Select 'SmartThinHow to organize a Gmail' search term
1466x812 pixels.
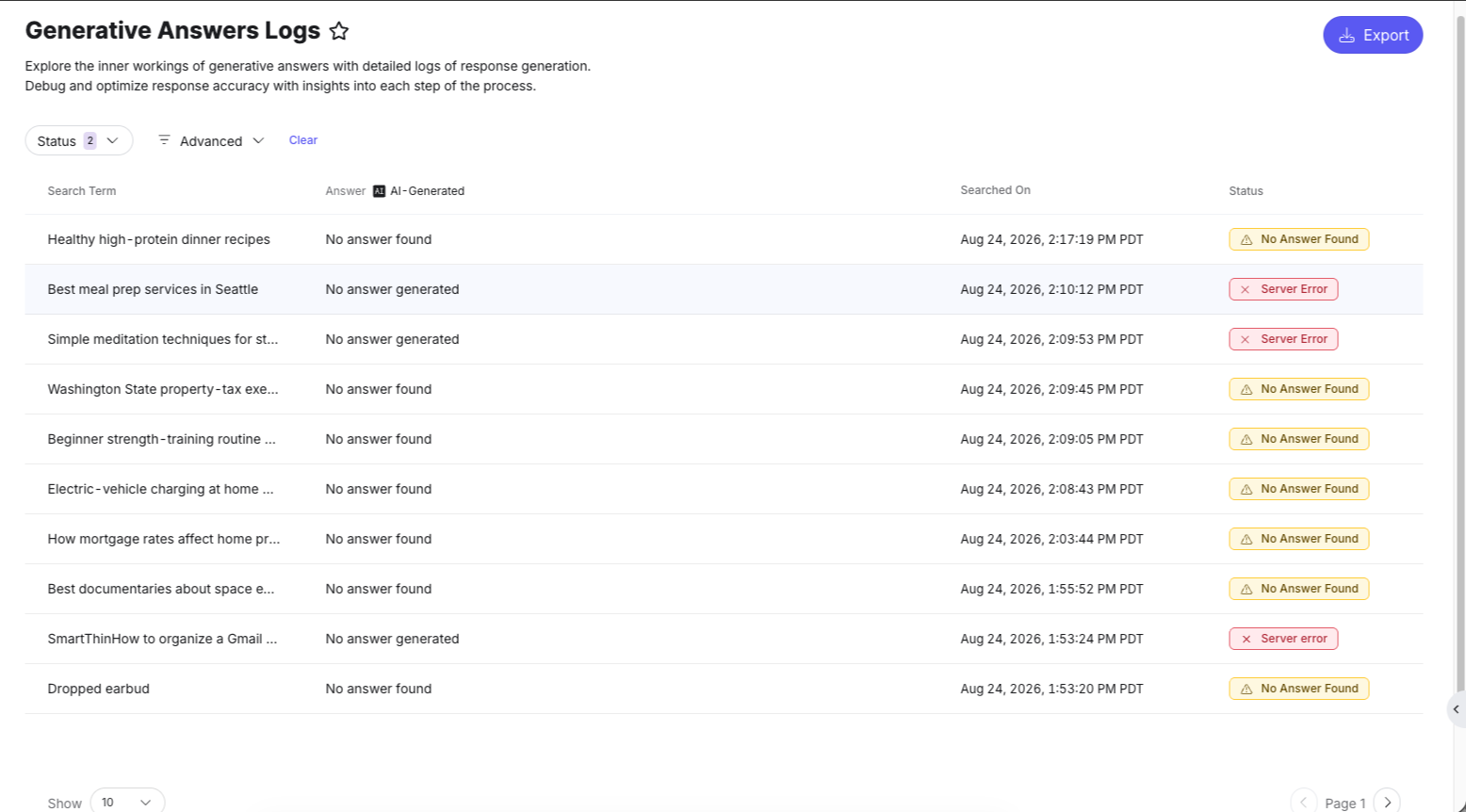[x=162, y=639]
